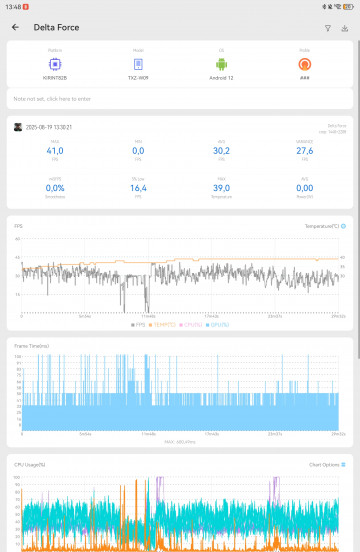Open the filter funnel icon in header
The height and width of the screenshot is (552, 360).
328,28
